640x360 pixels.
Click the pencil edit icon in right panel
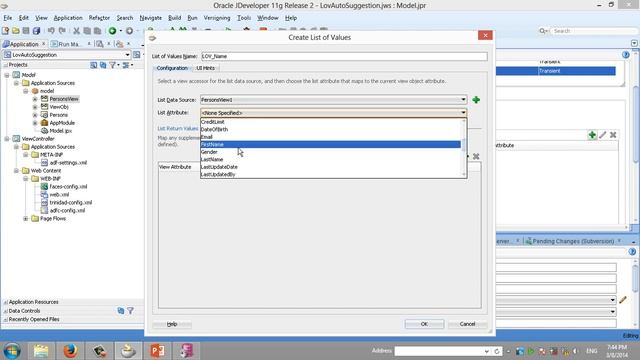(603, 135)
